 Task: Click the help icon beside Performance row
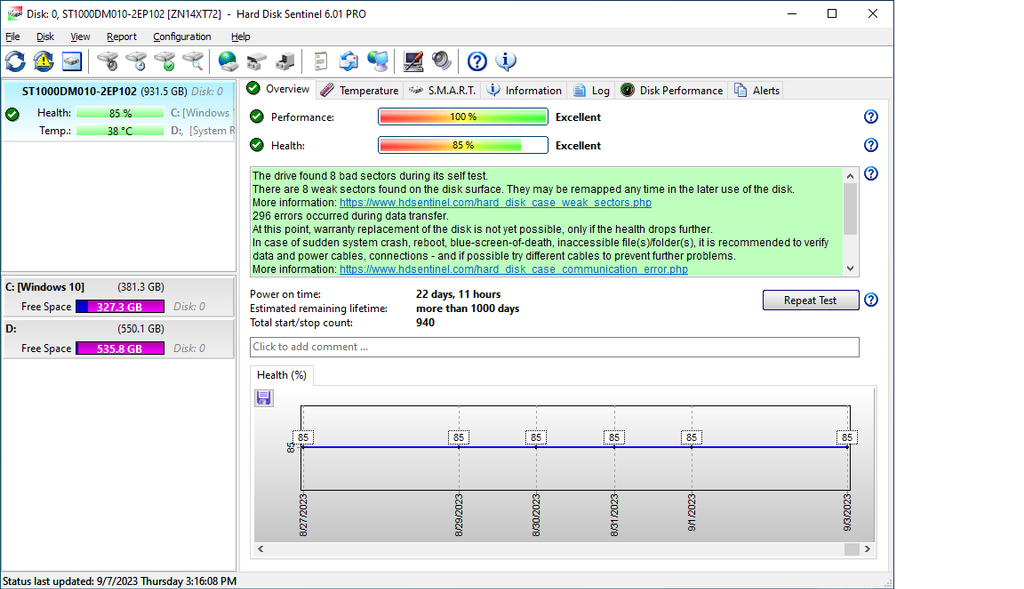coord(870,117)
